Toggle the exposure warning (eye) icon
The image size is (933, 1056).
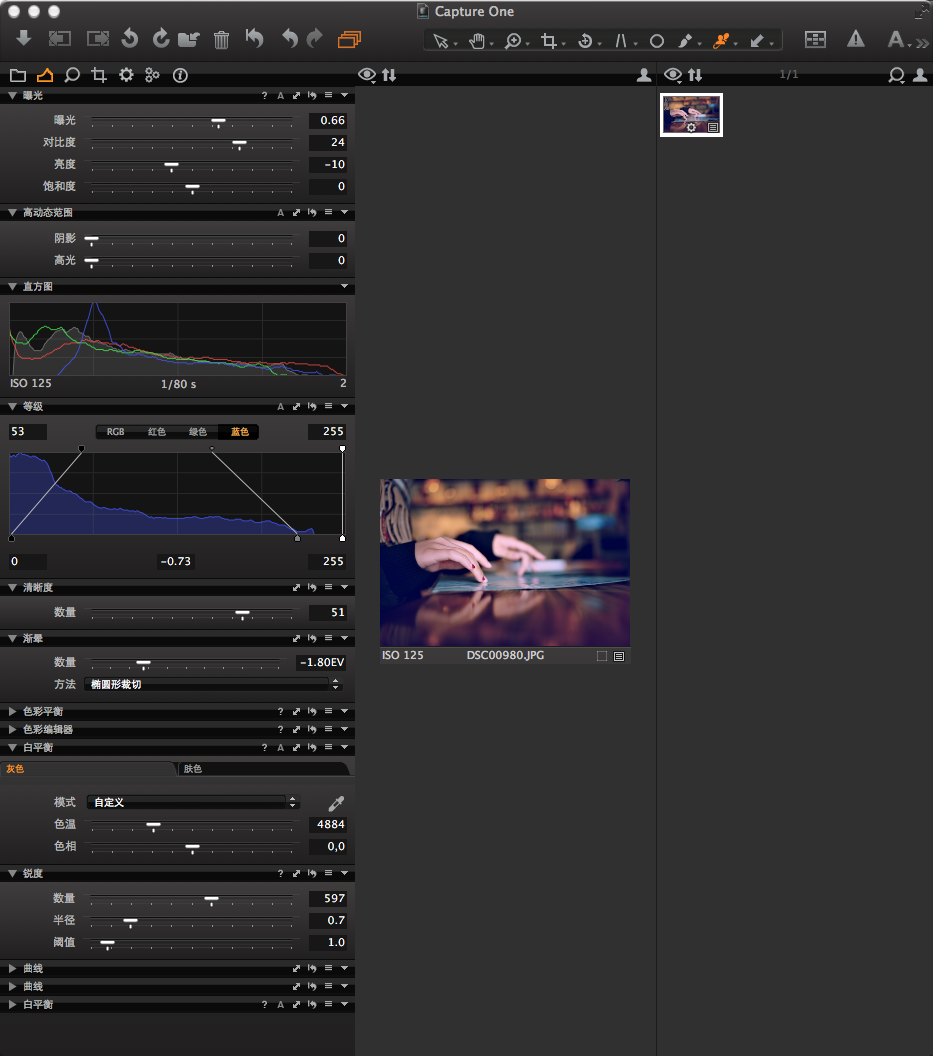pyautogui.click(x=366, y=75)
